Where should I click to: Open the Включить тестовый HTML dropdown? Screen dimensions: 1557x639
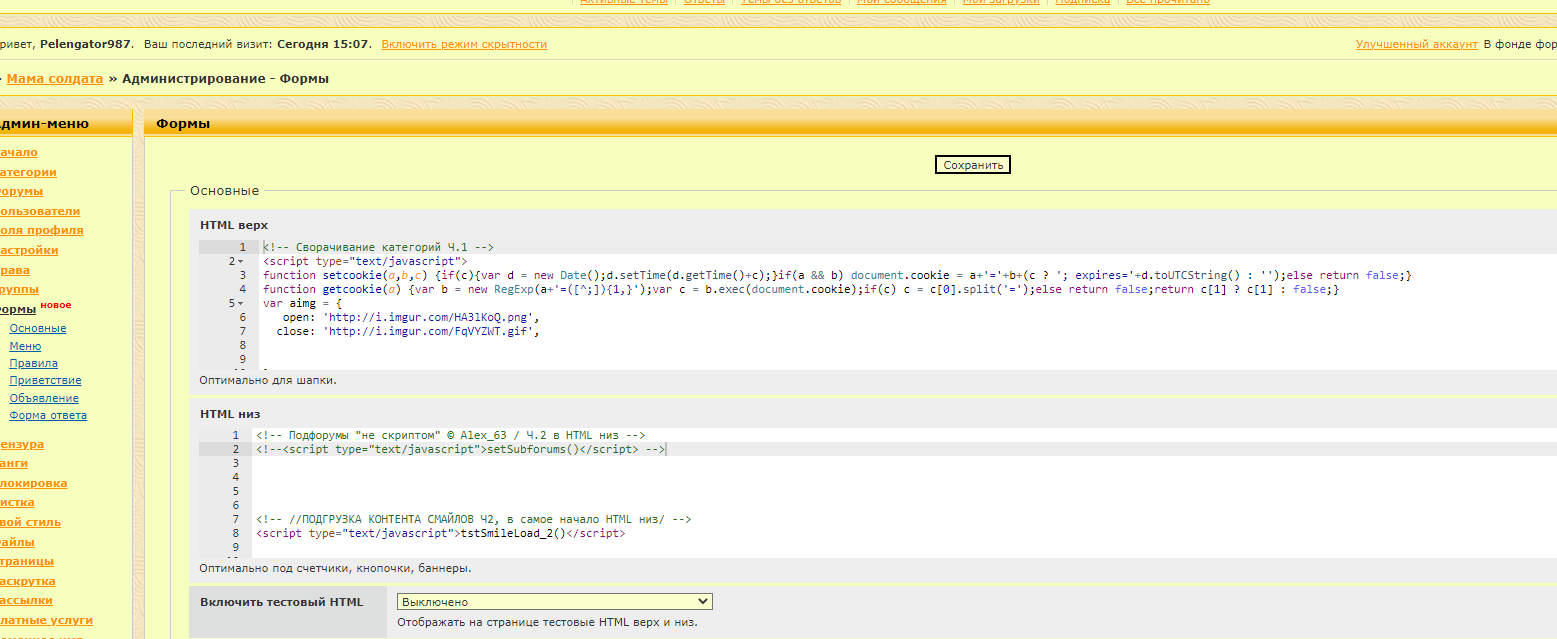pyautogui.click(x=555, y=602)
